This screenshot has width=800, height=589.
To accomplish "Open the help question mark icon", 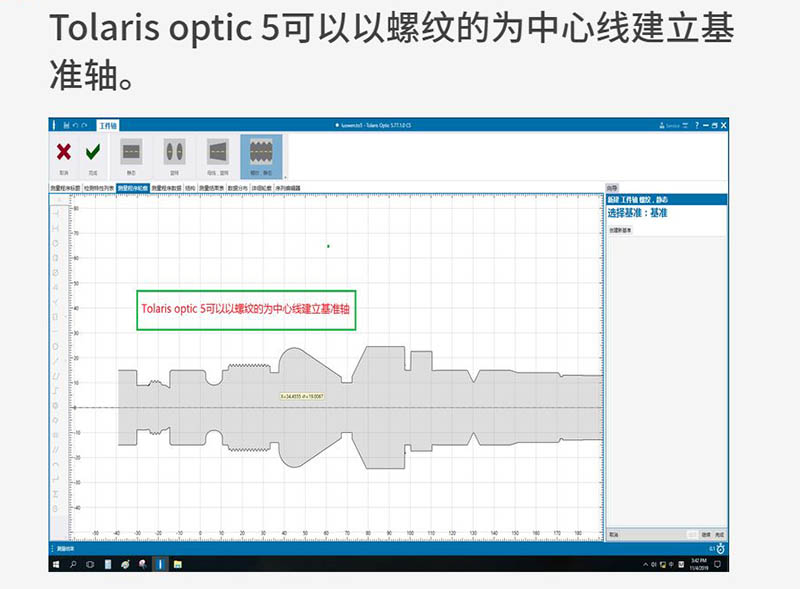I will pos(697,125).
